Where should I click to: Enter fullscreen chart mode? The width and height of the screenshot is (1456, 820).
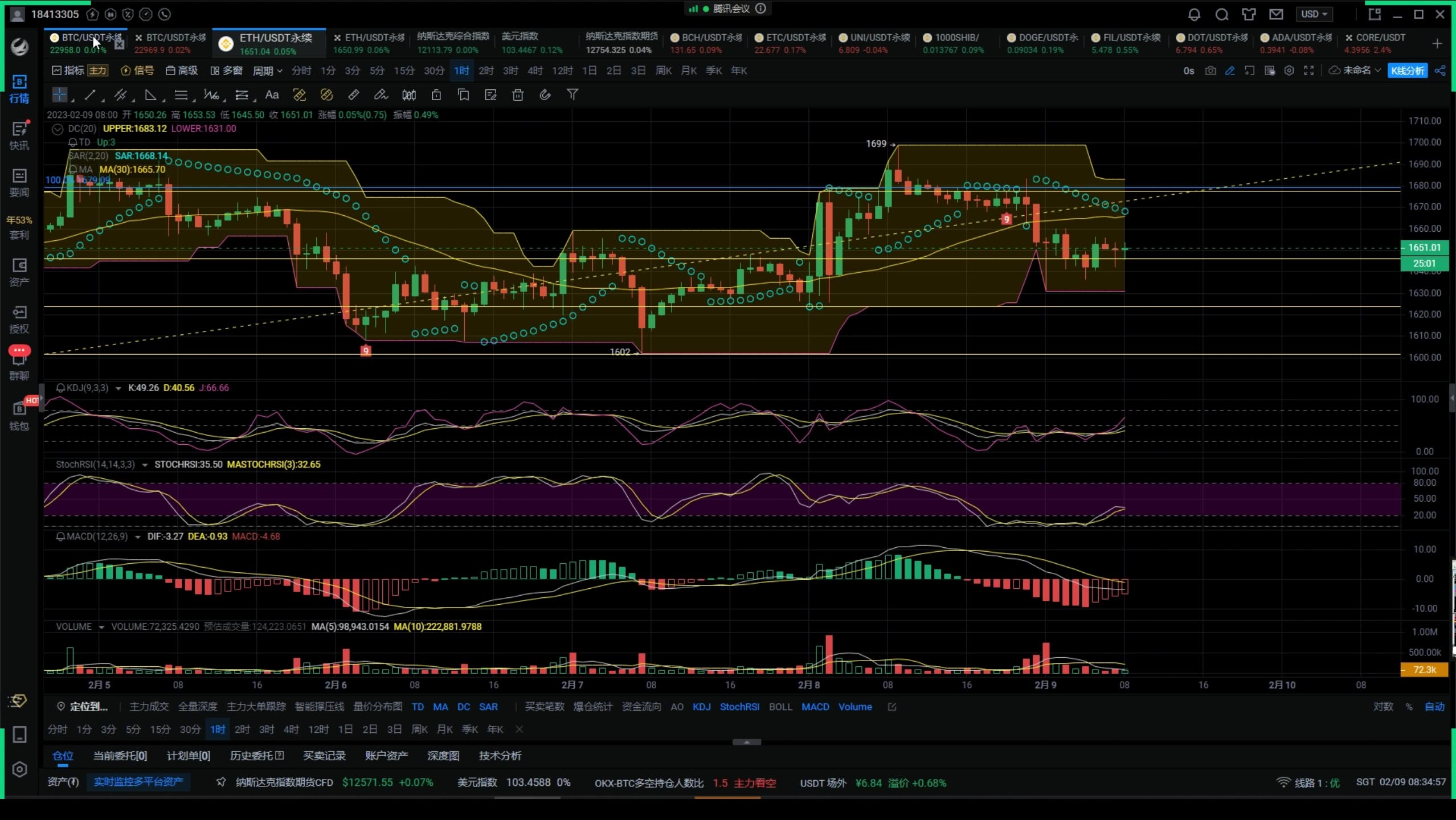pyautogui.click(x=1308, y=71)
